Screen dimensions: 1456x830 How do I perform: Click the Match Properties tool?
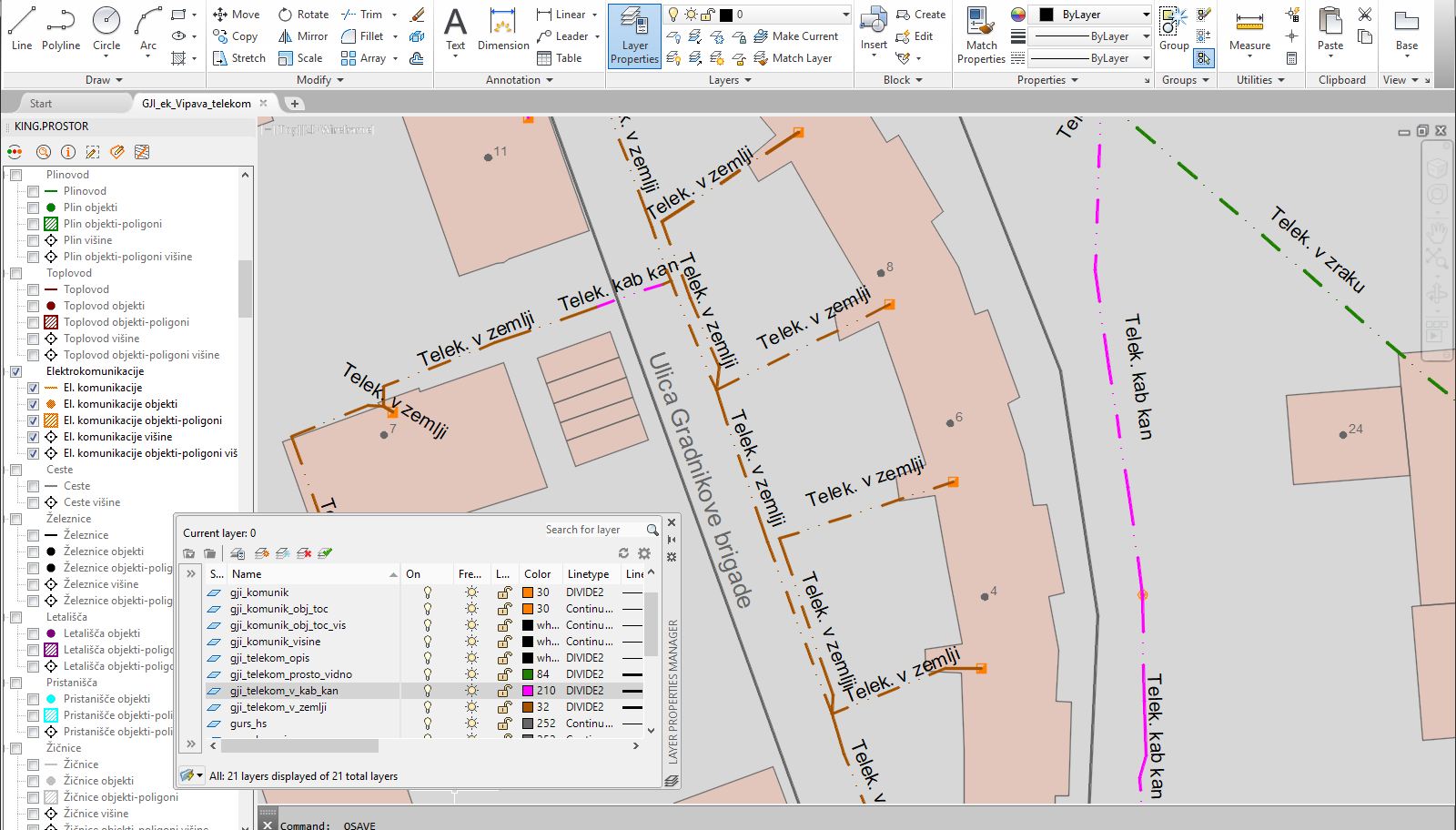coord(981,35)
